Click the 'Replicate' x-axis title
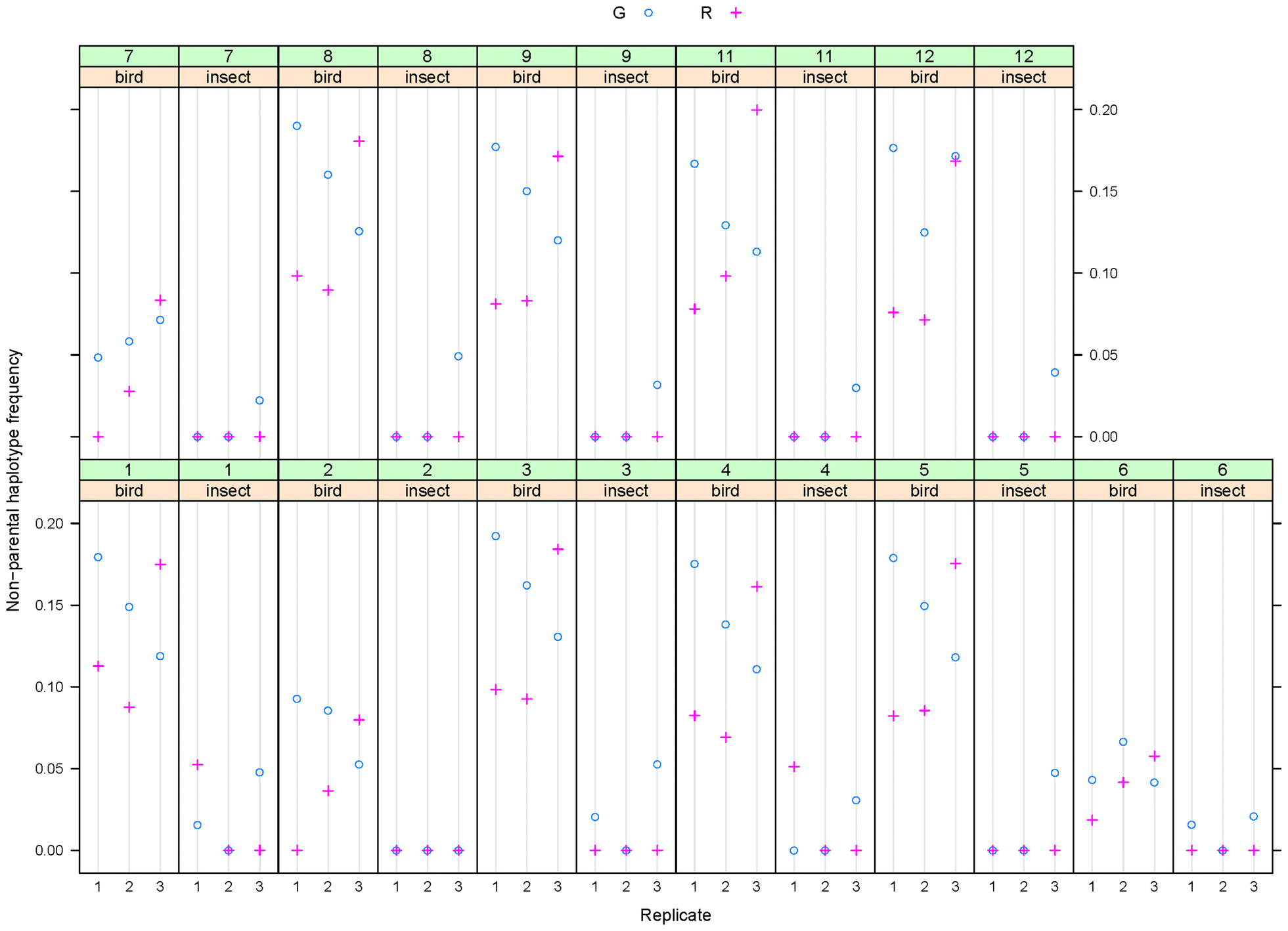1288x931 pixels. point(675,915)
